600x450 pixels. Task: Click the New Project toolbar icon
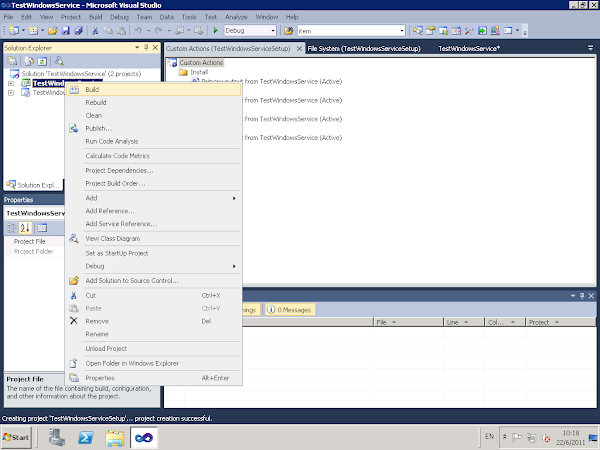point(14,31)
